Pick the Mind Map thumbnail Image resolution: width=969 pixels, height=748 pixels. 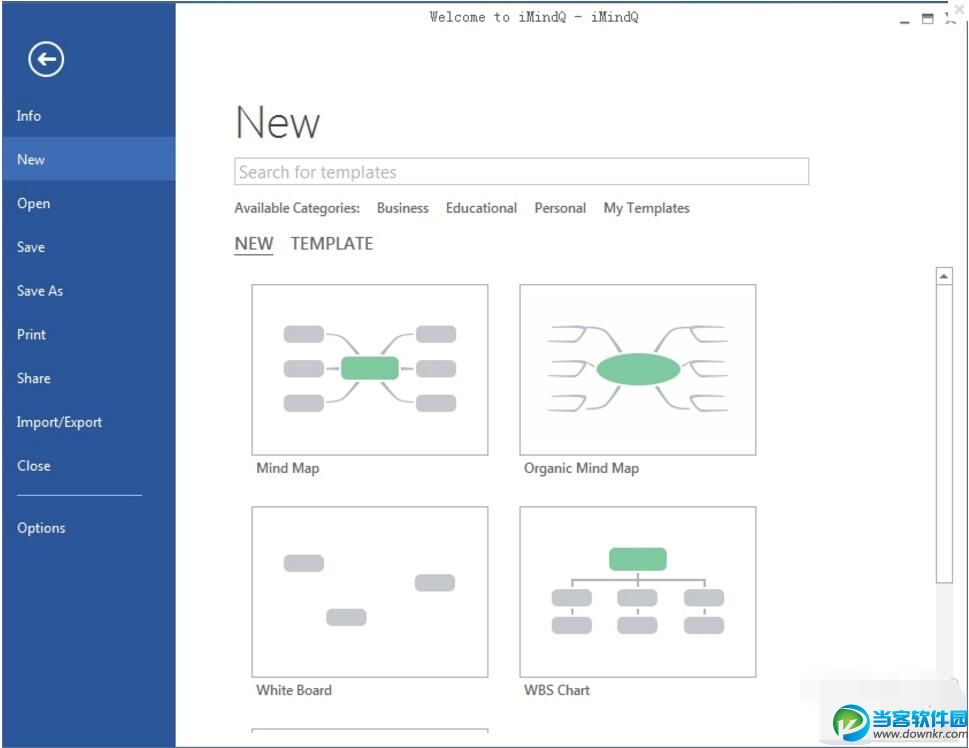point(370,370)
